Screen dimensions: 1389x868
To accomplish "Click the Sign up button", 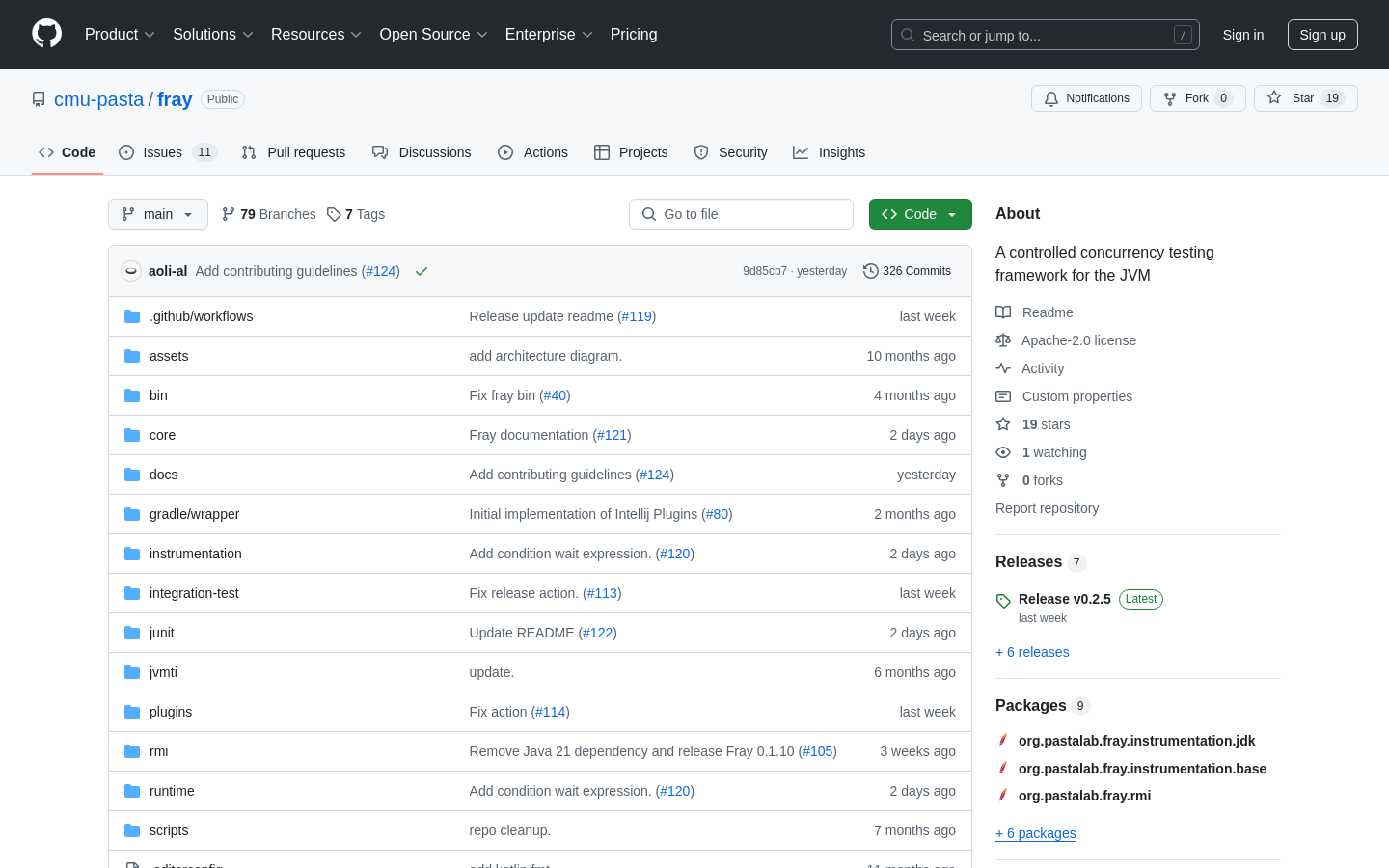I will (x=1322, y=35).
